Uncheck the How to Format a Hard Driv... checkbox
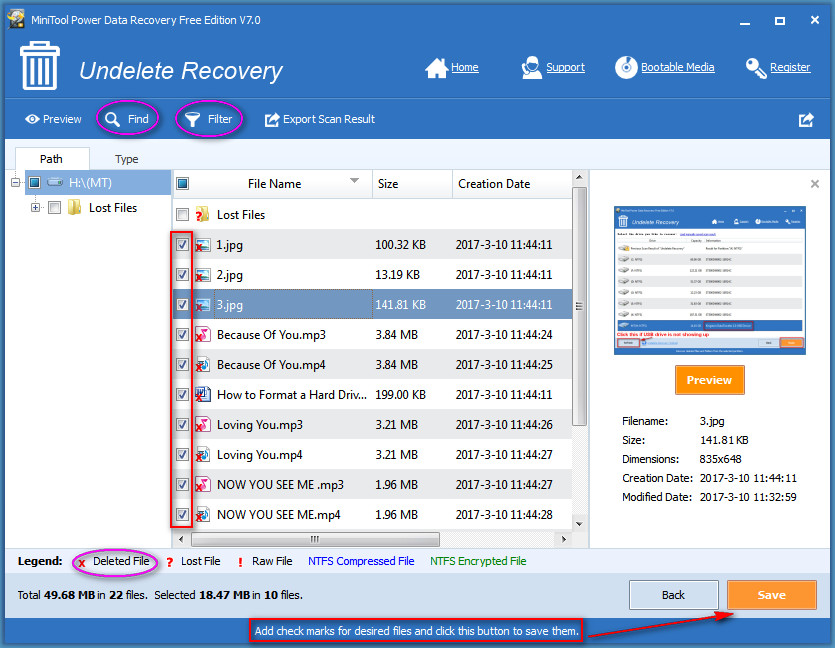This screenshot has width=835, height=648. tap(182, 395)
